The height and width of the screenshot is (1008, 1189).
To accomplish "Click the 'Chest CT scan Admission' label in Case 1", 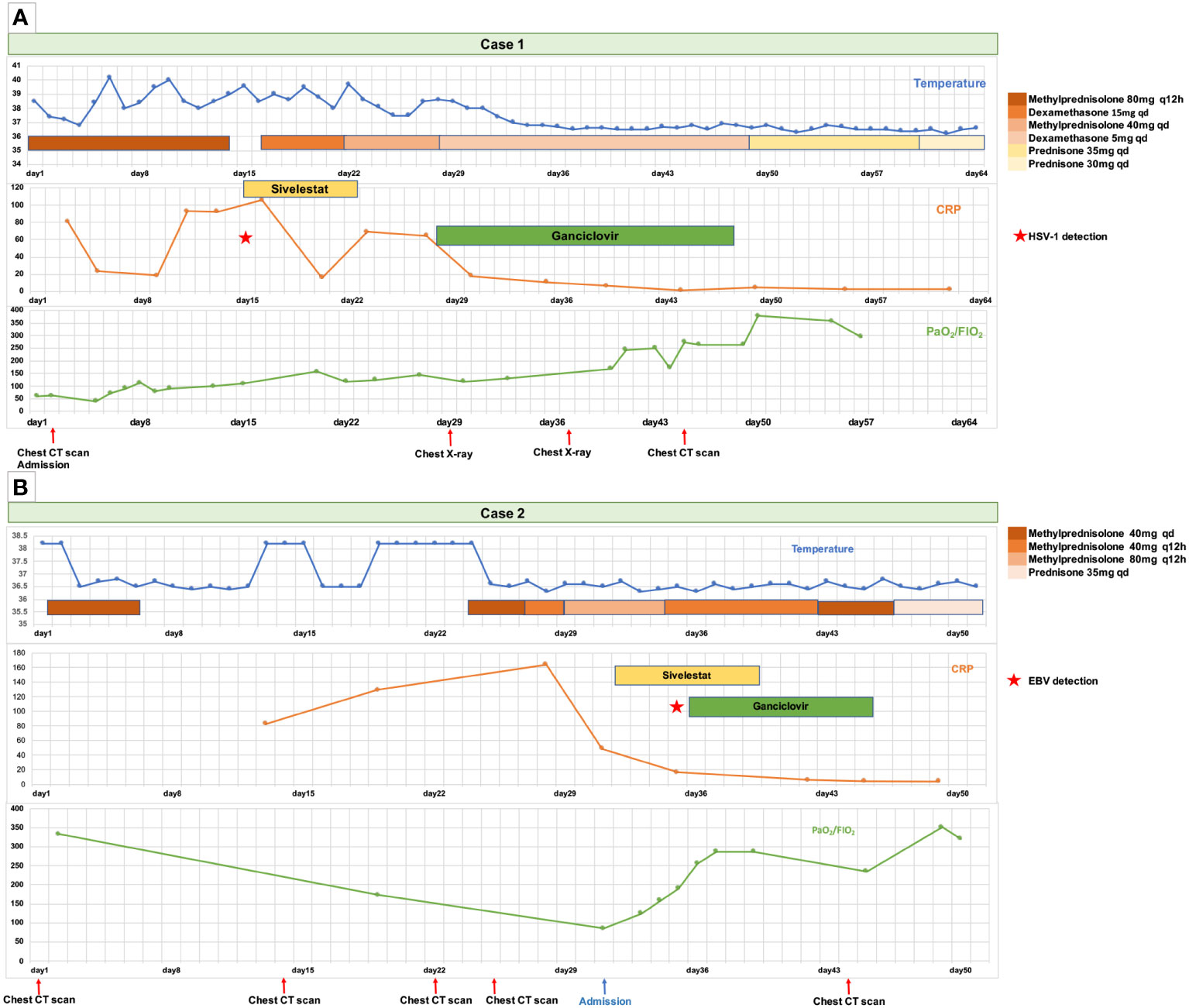I will click(53, 459).
